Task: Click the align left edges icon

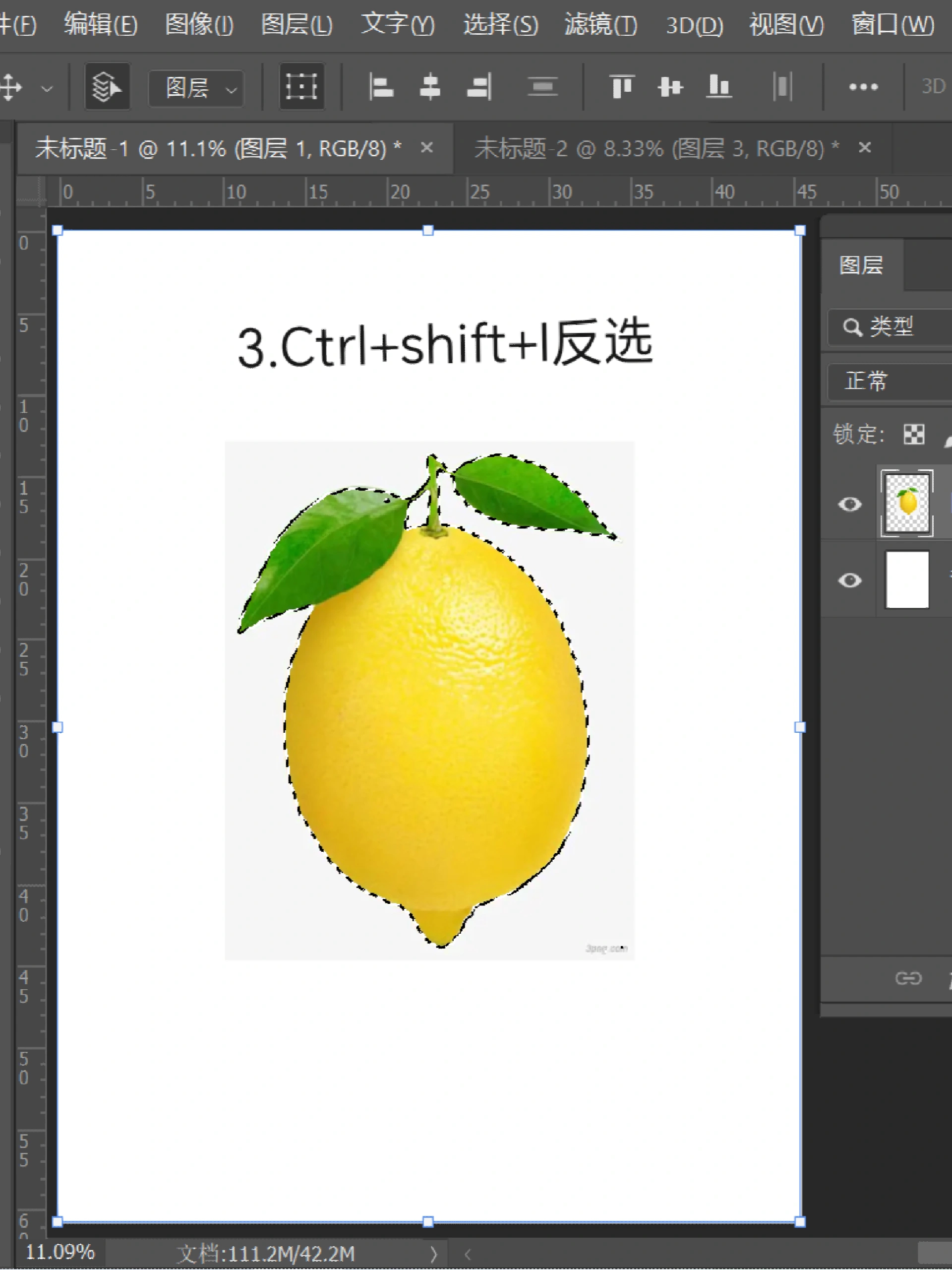Action: point(380,86)
